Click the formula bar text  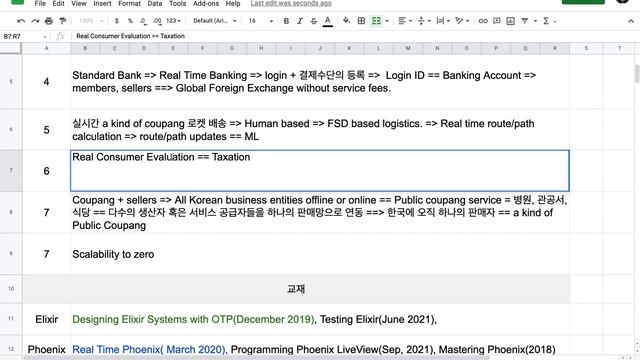130,36
